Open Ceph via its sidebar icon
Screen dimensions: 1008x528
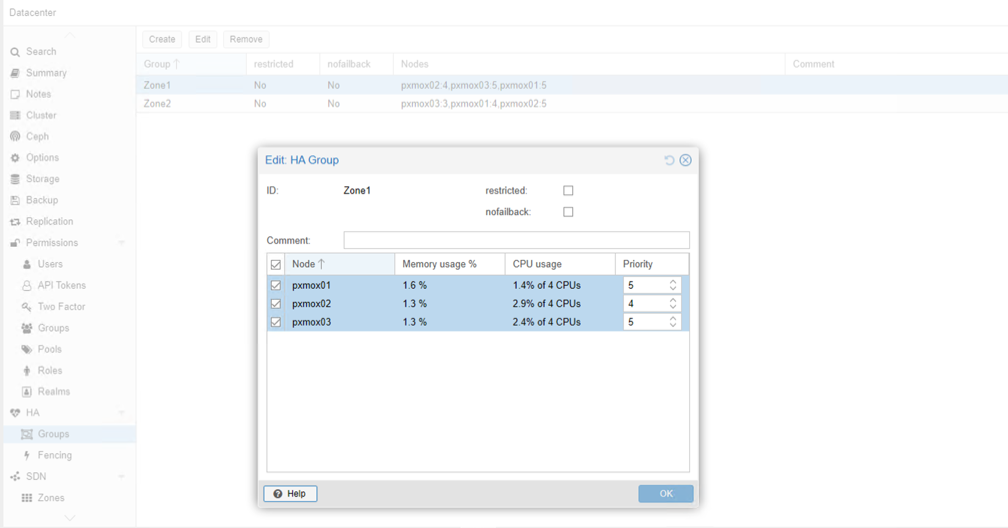coord(15,137)
